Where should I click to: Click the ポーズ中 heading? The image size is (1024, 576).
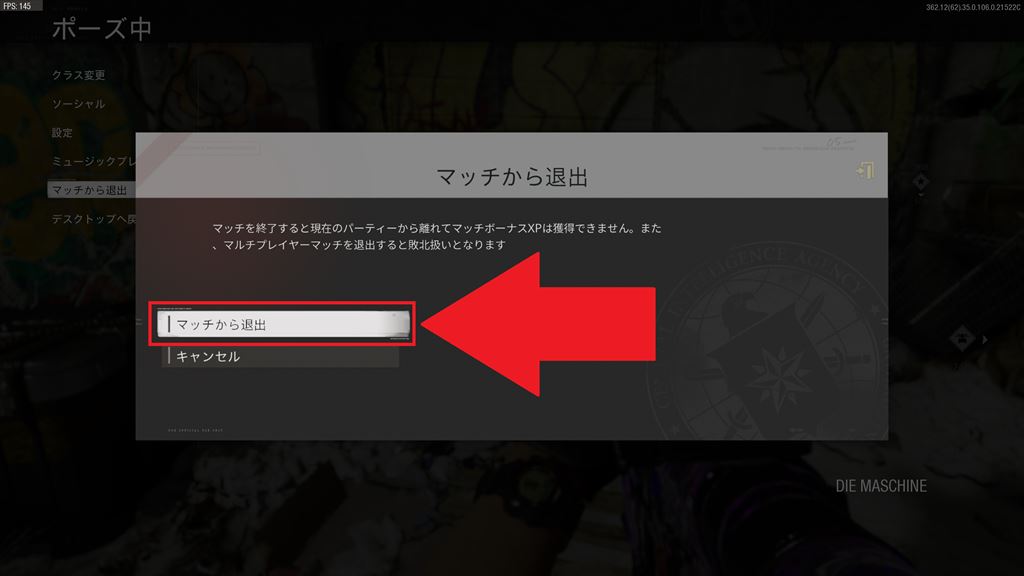click(102, 29)
